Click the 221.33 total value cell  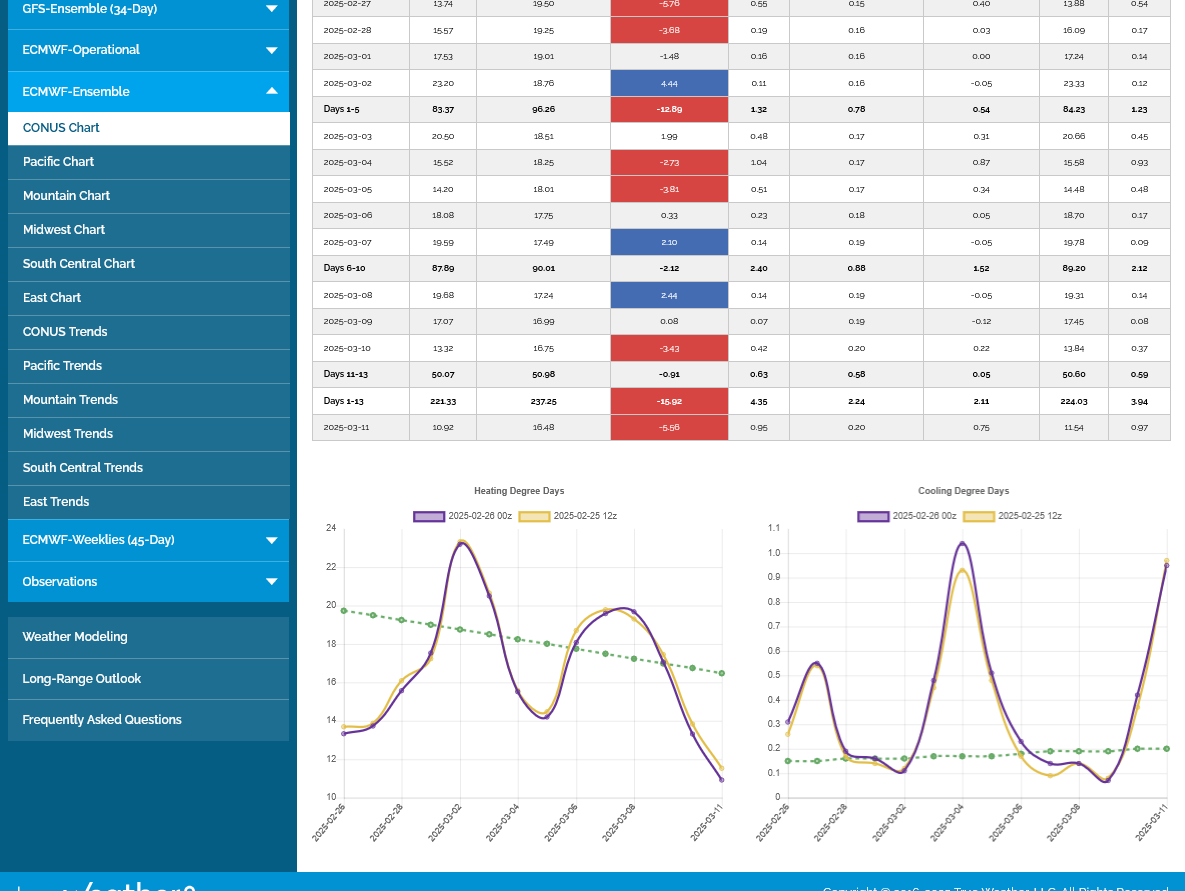coord(443,401)
